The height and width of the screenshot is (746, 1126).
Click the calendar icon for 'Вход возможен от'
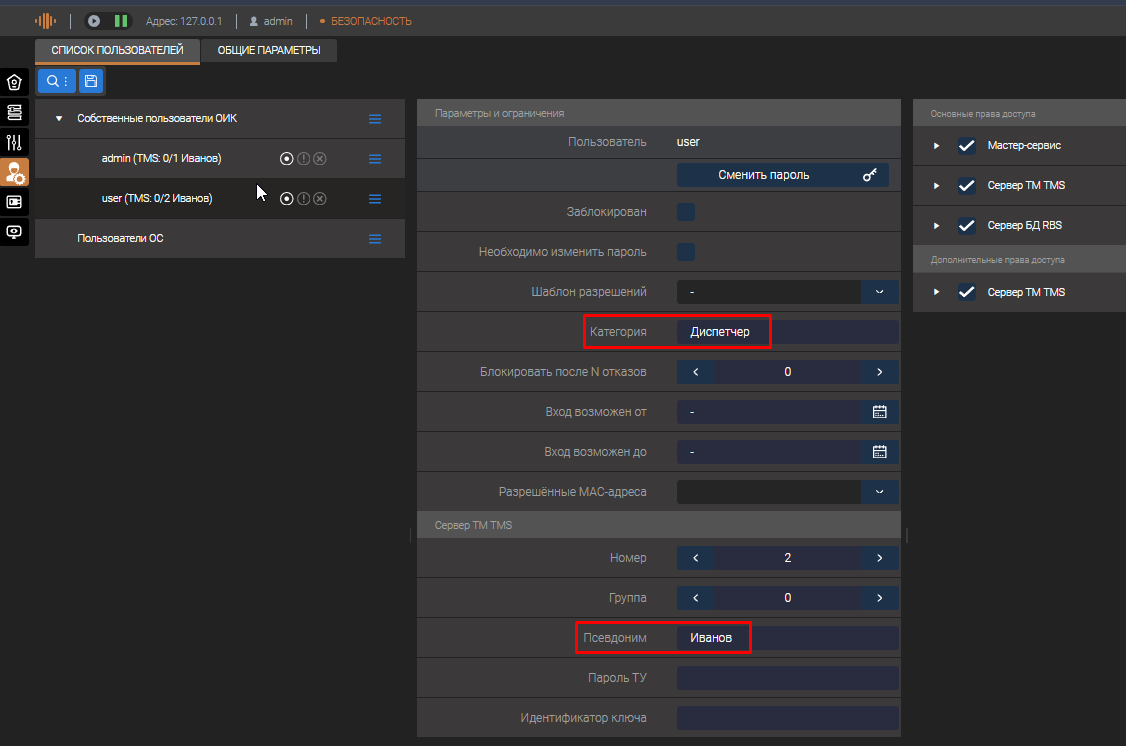point(880,412)
